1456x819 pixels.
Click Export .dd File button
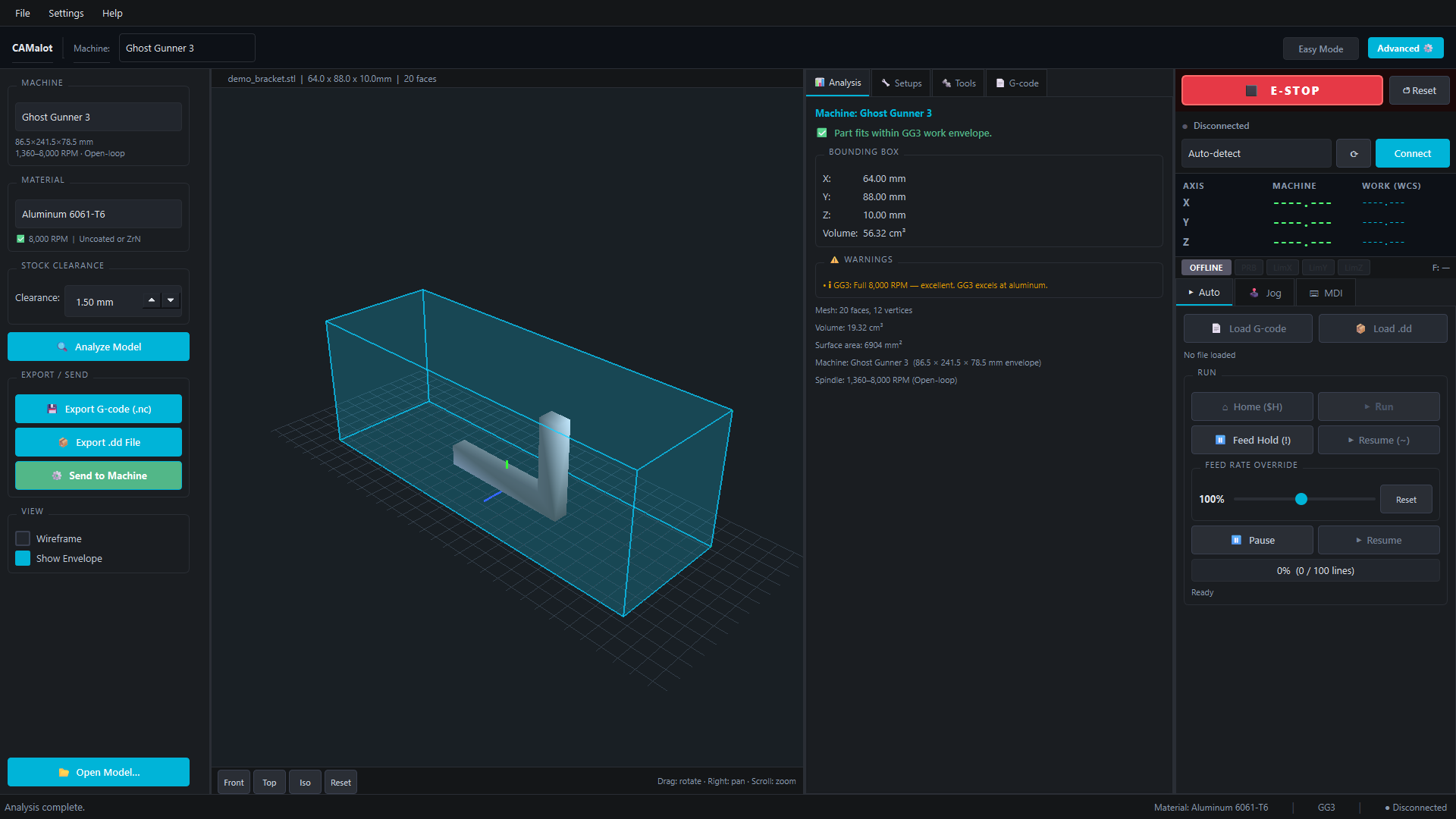pos(99,442)
